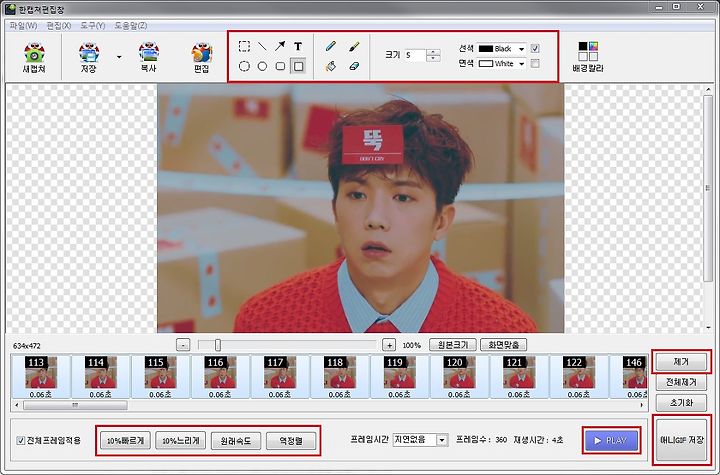Toggle the 전체프레임적용 checkbox
Image resolution: width=720 pixels, height=475 pixels.
point(21,441)
